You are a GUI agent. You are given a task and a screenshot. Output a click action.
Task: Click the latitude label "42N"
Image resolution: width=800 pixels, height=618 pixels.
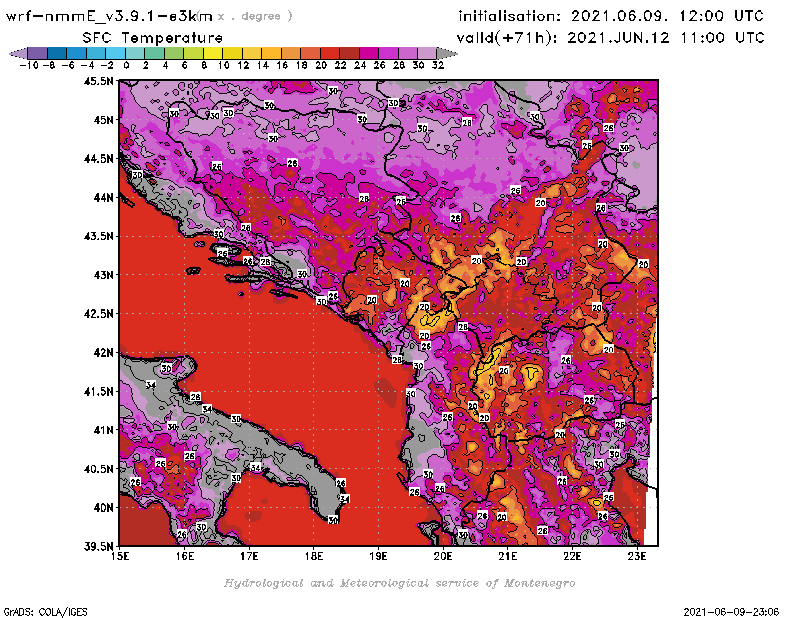point(103,353)
